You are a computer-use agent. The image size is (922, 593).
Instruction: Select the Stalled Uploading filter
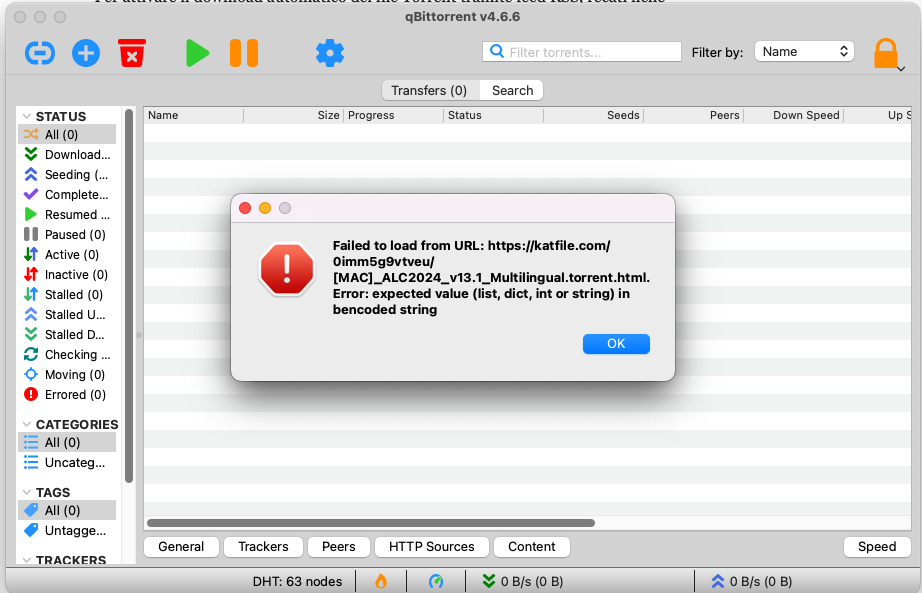coord(67,315)
